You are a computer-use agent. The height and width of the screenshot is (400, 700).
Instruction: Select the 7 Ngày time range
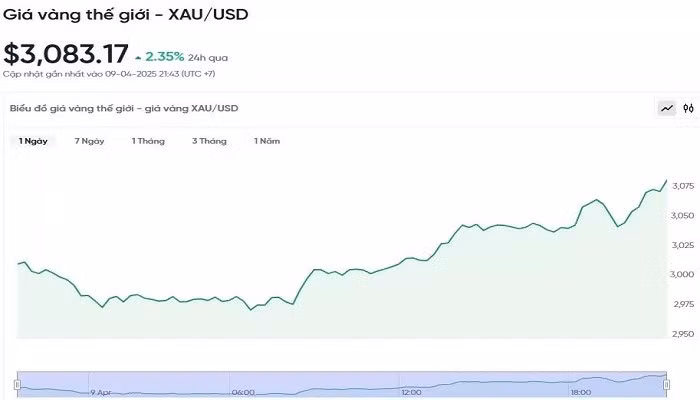89,141
